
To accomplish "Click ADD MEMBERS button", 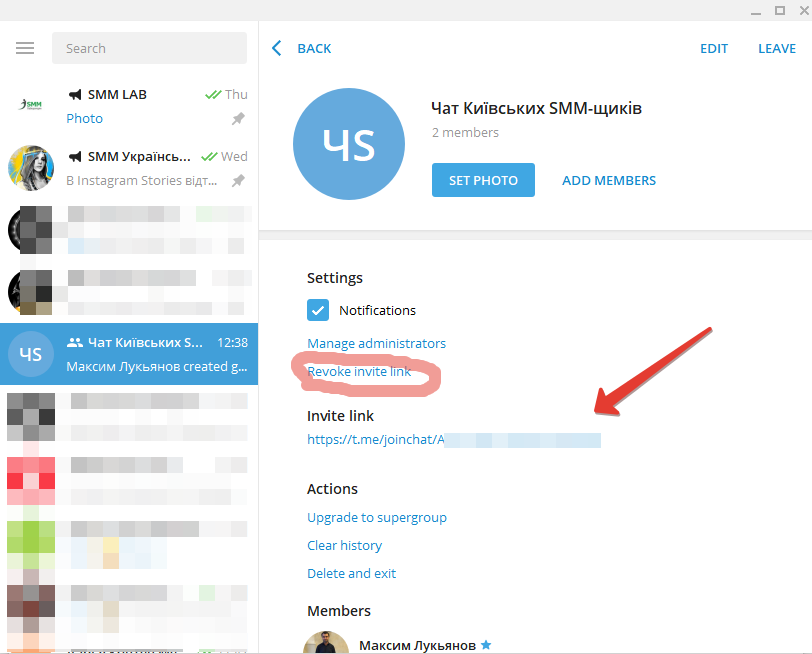I will click(x=609, y=181).
